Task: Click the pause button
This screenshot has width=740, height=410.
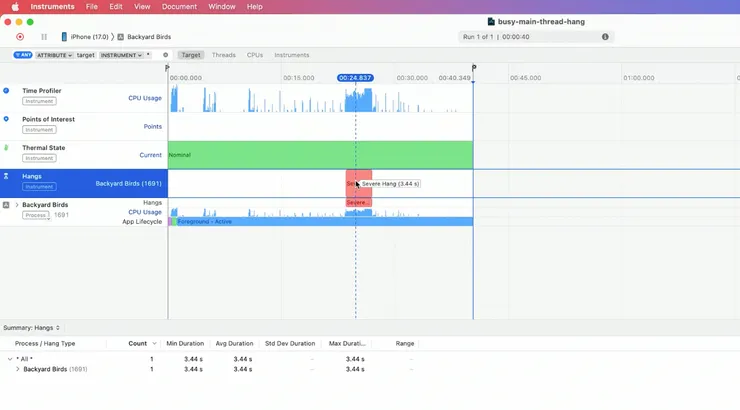Action: tap(44, 37)
